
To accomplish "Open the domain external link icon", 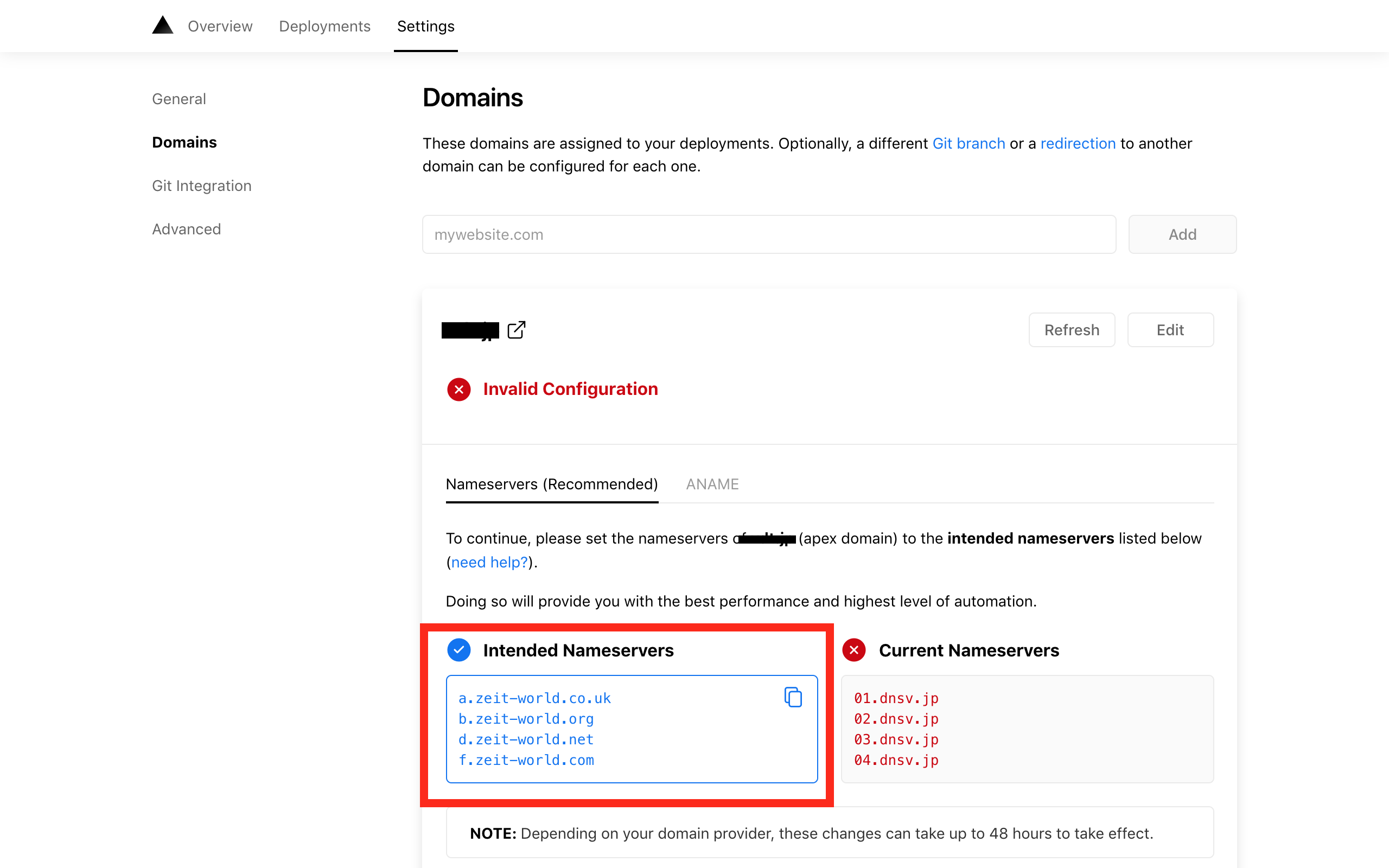I will [516, 330].
